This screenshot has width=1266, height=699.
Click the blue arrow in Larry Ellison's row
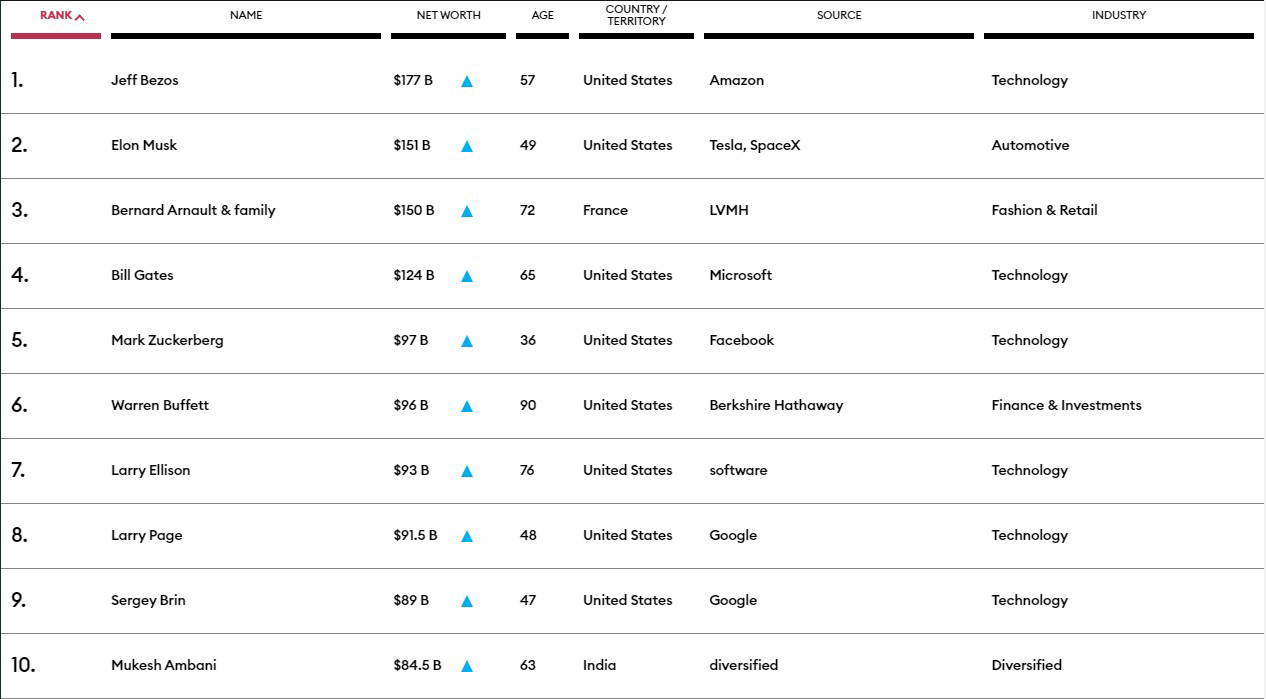[x=466, y=471]
